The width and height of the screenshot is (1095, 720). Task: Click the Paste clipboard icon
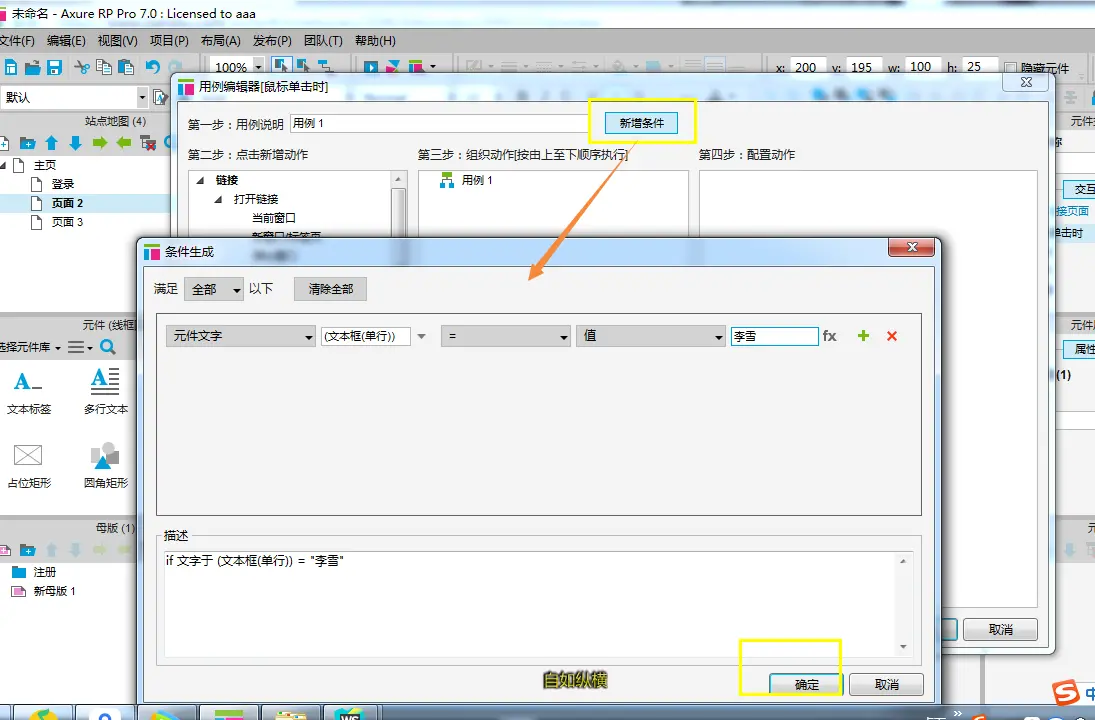(x=126, y=67)
